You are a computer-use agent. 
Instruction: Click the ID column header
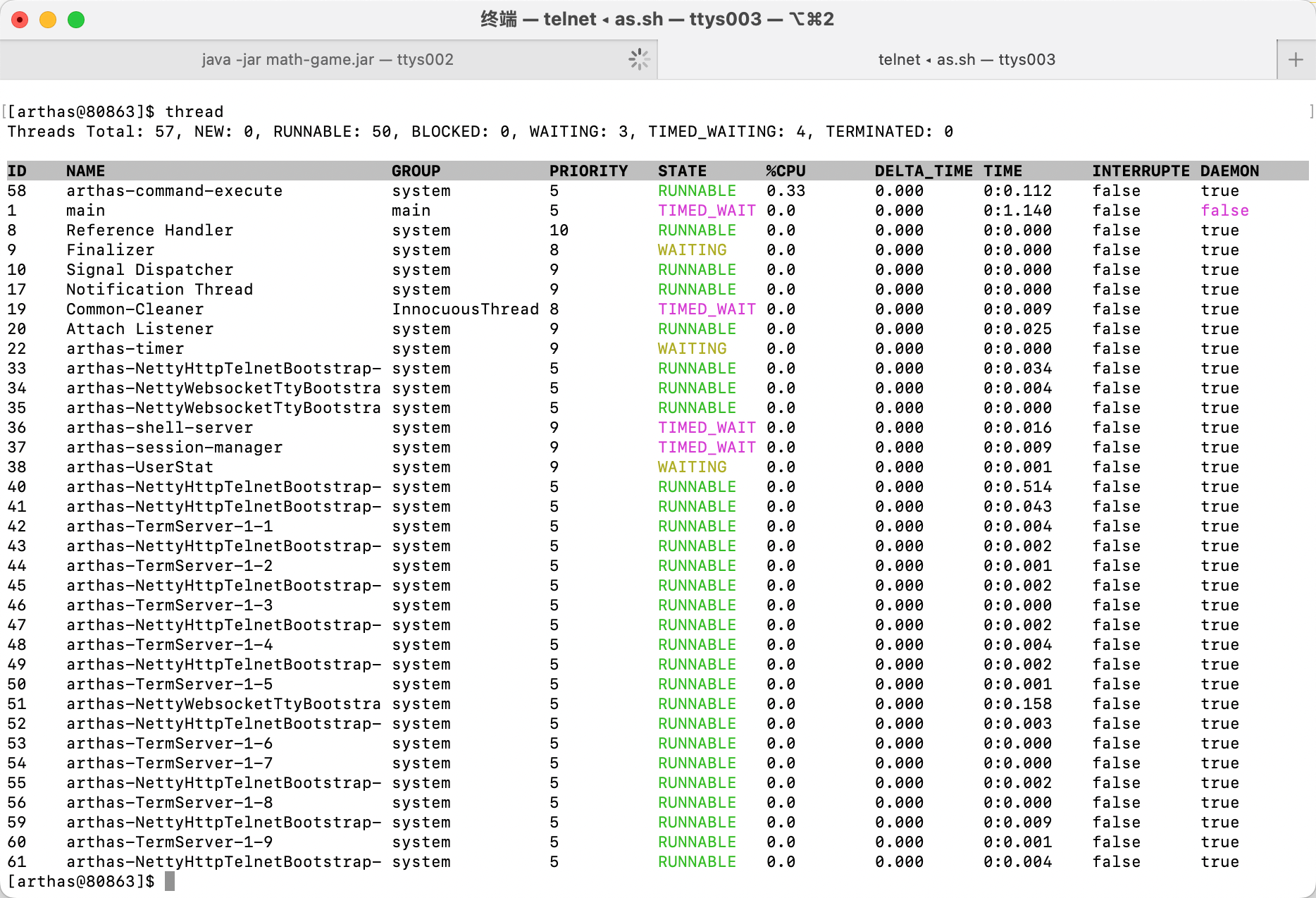[x=17, y=171]
